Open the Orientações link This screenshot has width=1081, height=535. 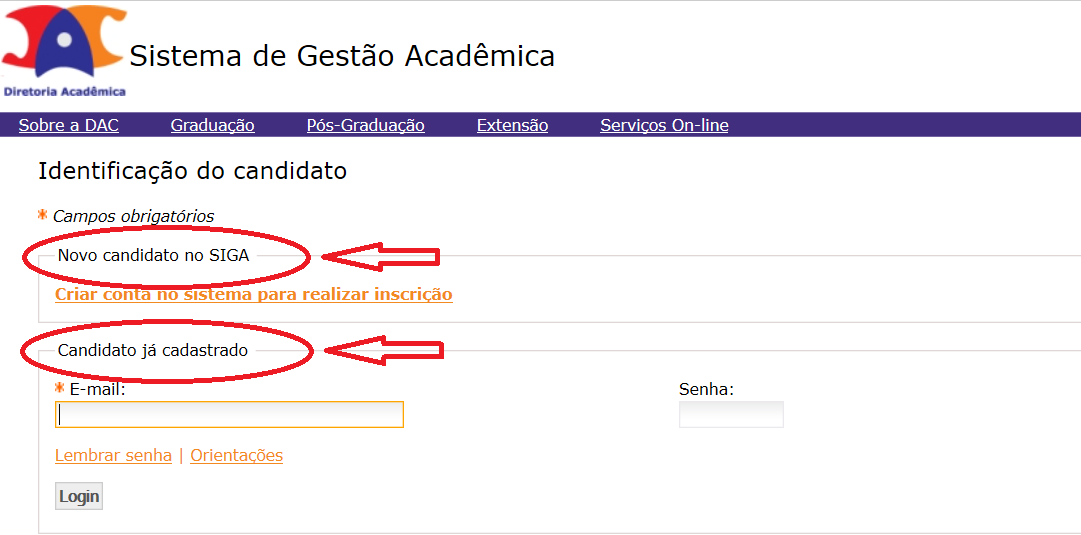pyautogui.click(x=236, y=456)
